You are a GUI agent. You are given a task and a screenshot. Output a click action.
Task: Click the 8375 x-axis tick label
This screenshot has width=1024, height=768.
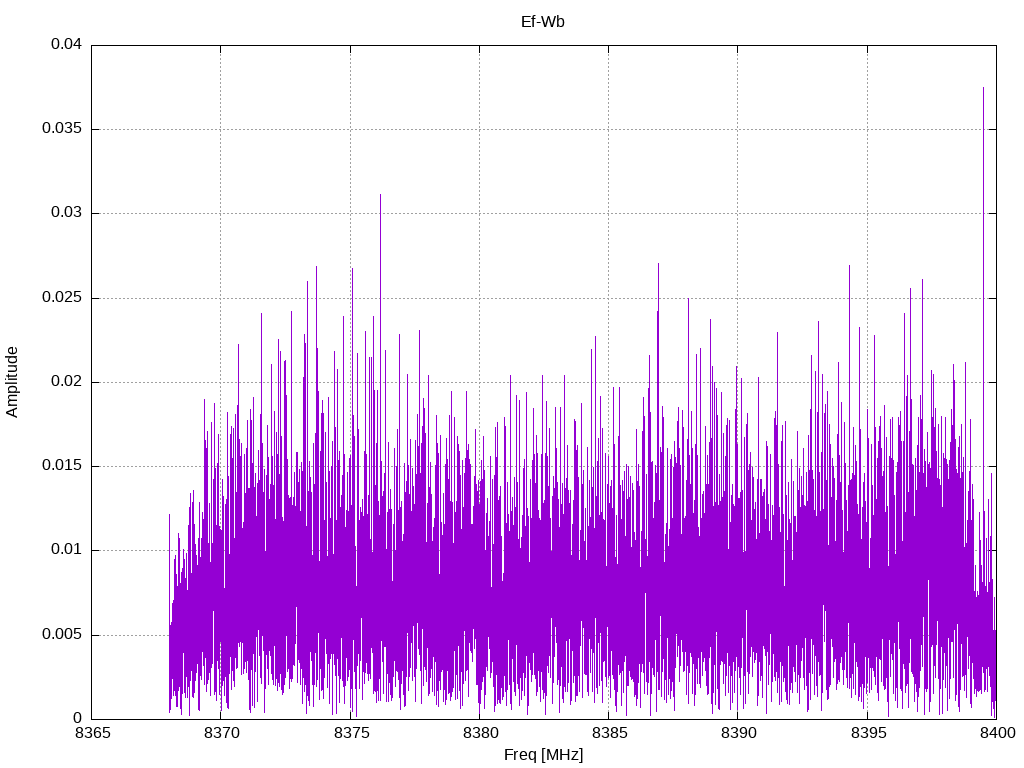point(350,734)
